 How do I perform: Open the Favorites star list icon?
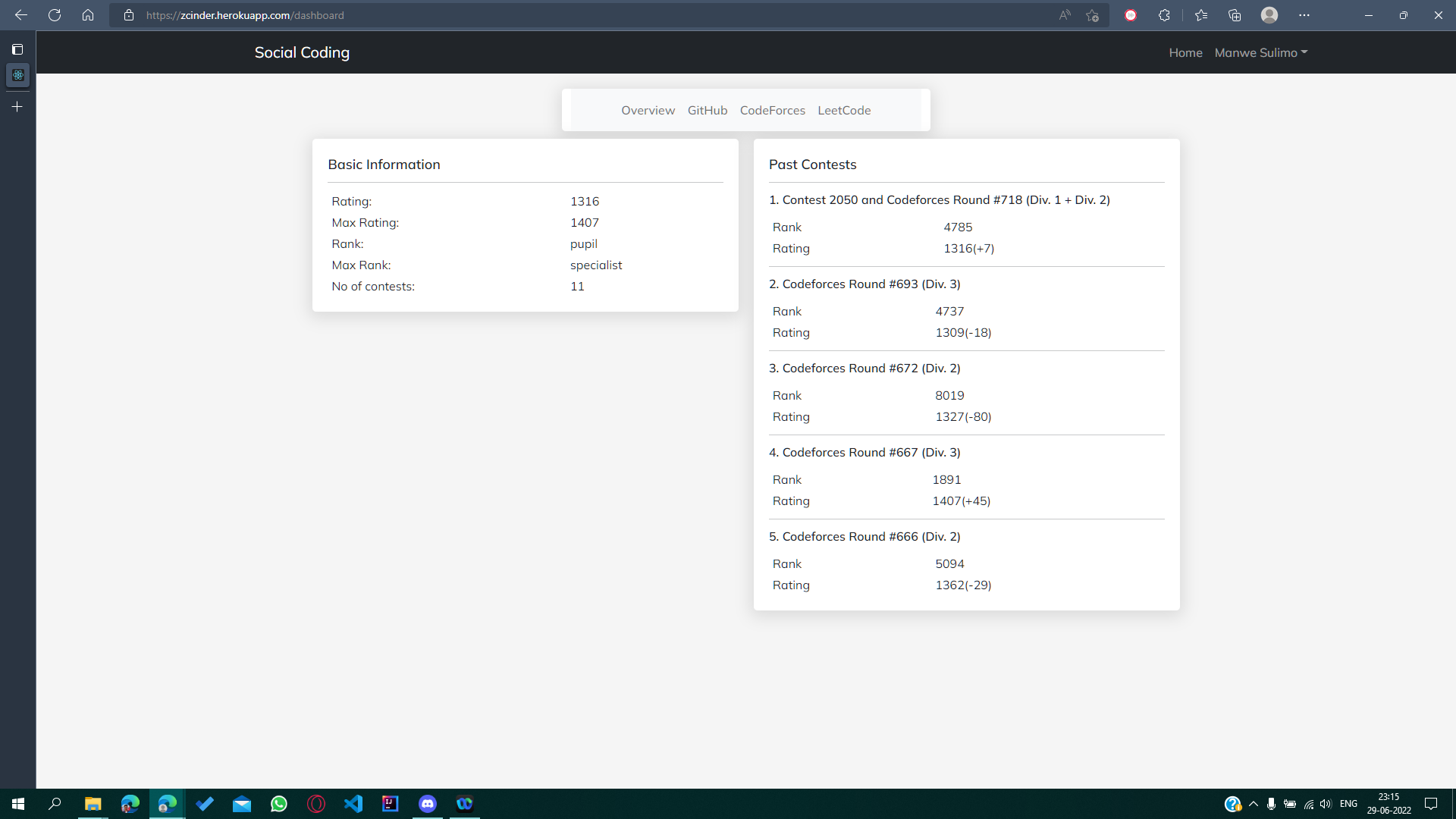click(x=1201, y=15)
